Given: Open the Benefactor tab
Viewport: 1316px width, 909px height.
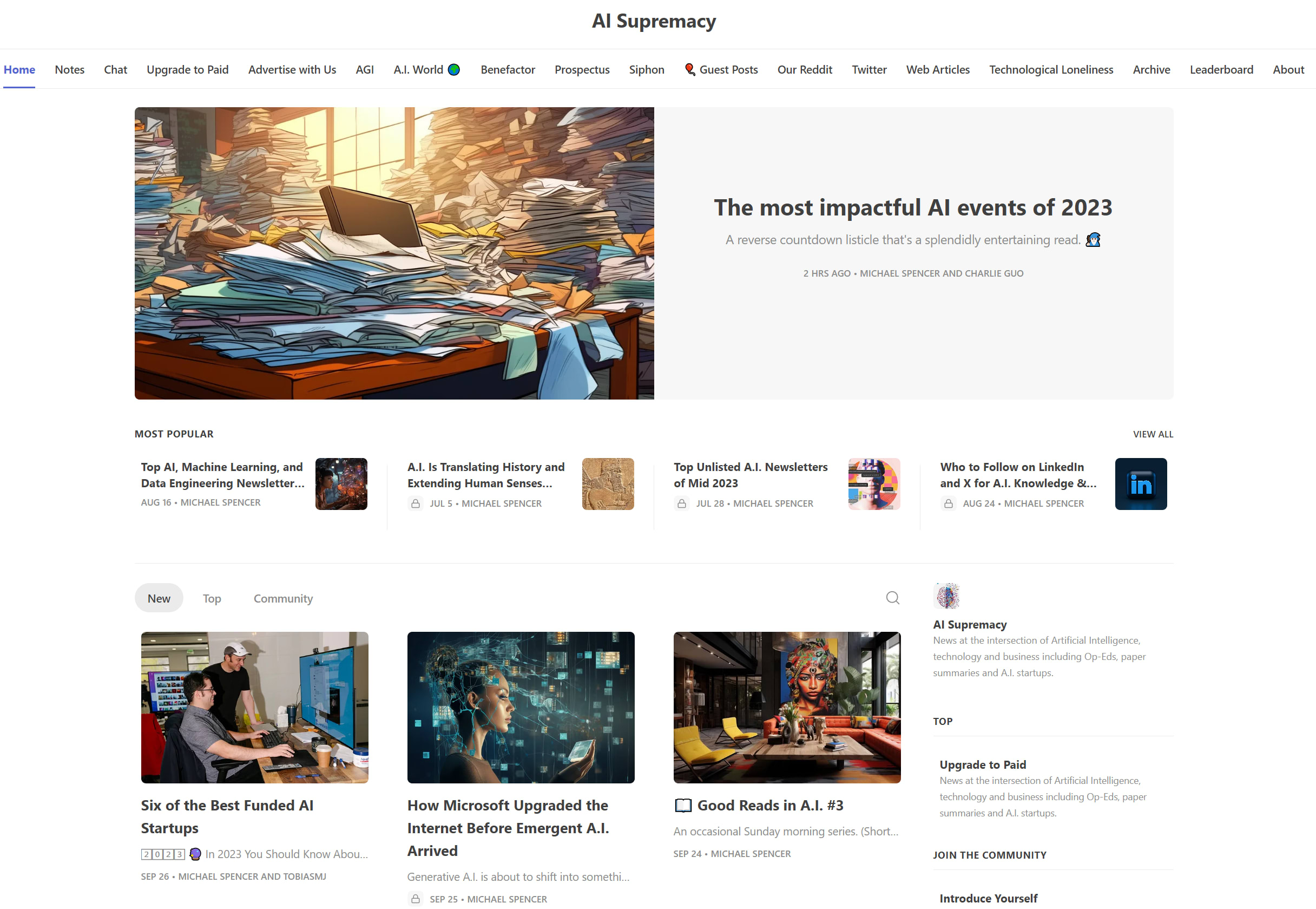Looking at the screenshot, I should click(508, 69).
